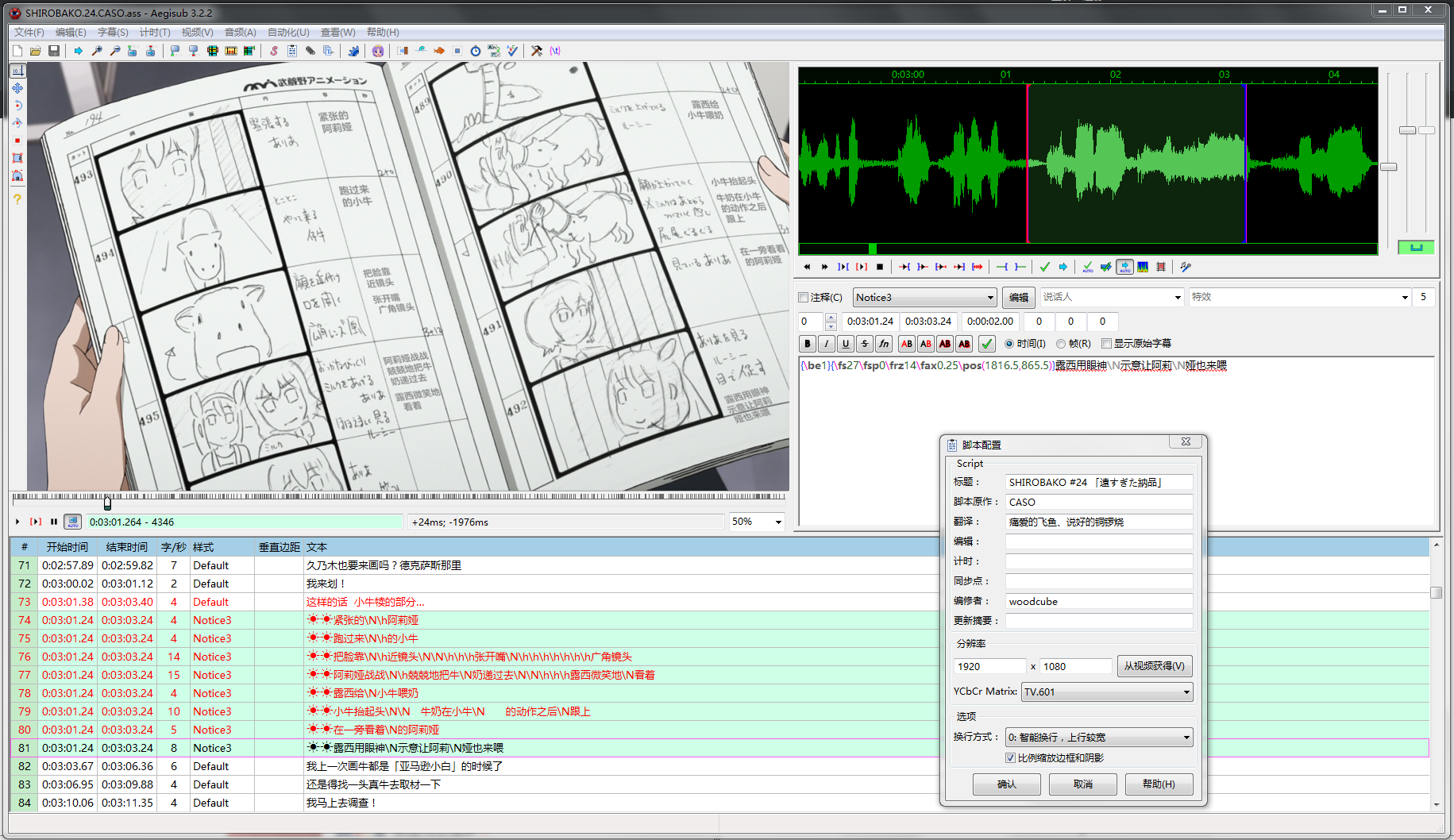The height and width of the screenshot is (840, 1454).
Task: Go to selection blue arrow audio icon
Action: [1063, 267]
